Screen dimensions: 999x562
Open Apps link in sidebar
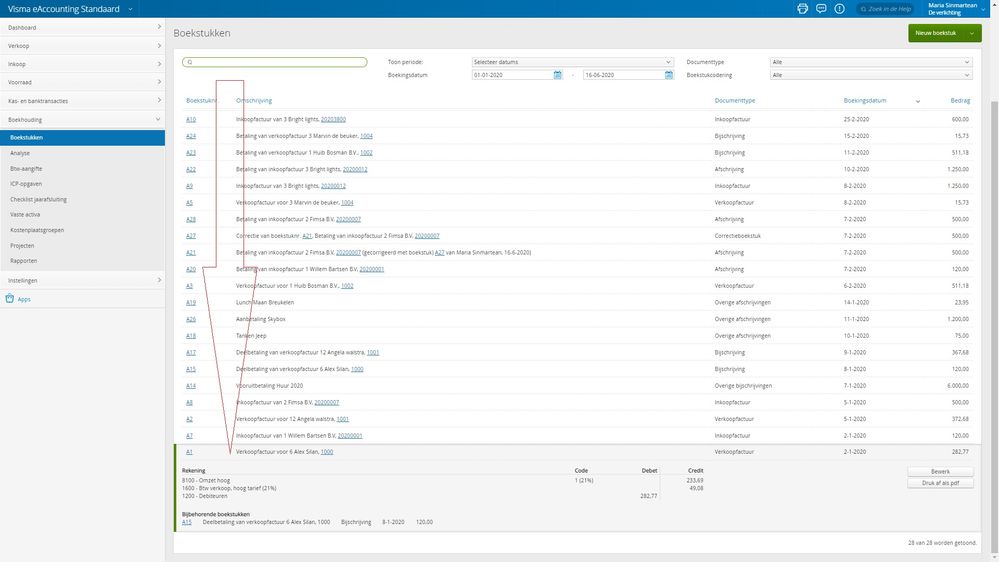tap(24, 299)
